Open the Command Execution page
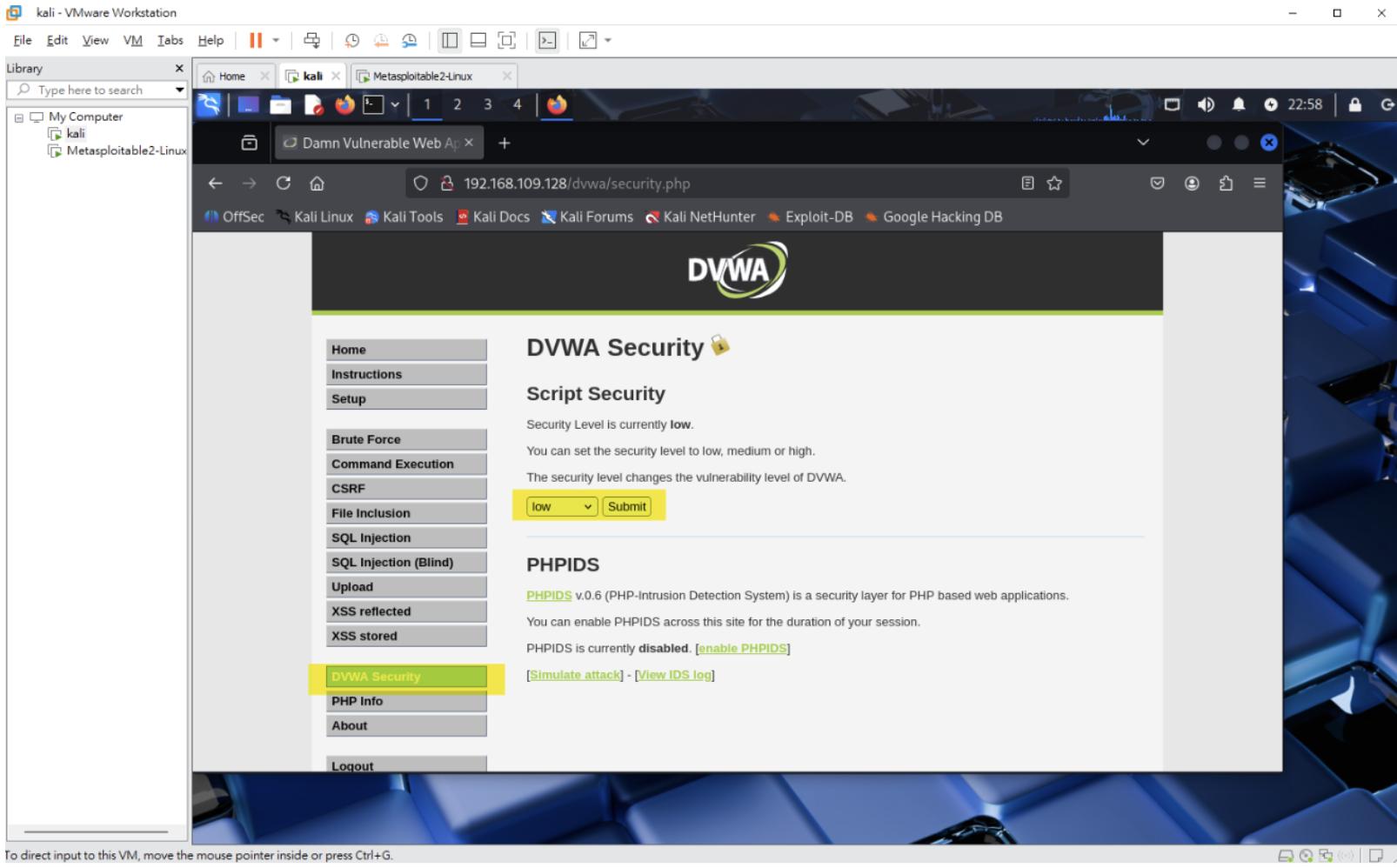Viewport: 1397px width, 868px height. point(406,464)
